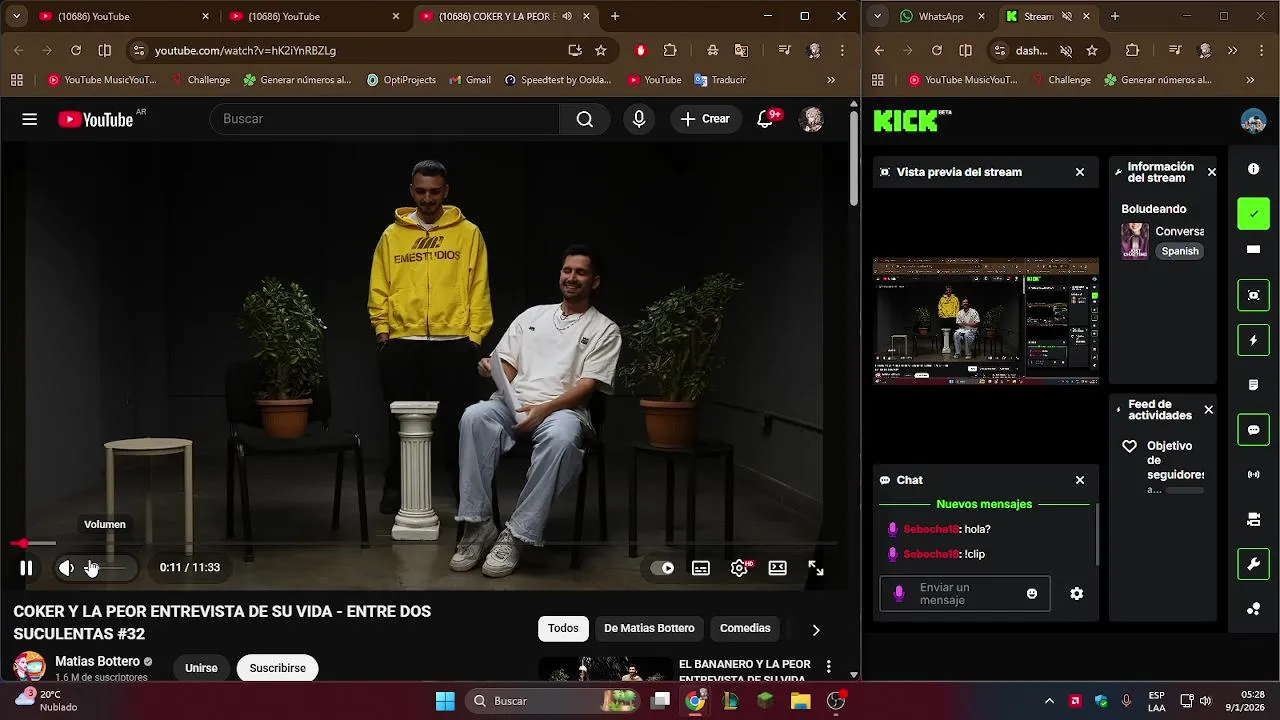Open File Explorer from the taskbar

(x=800, y=701)
